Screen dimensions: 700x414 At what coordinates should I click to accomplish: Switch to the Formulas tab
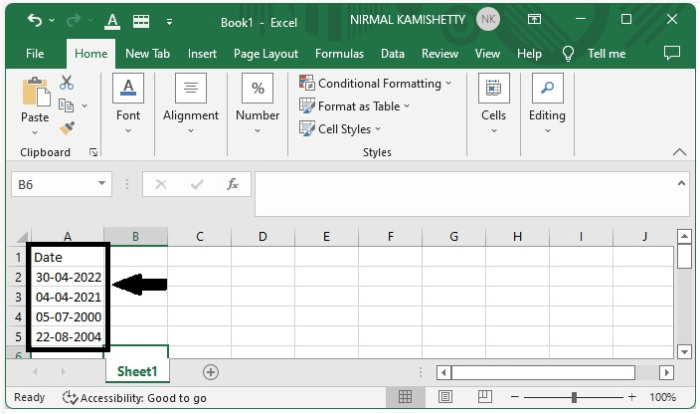[339, 54]
